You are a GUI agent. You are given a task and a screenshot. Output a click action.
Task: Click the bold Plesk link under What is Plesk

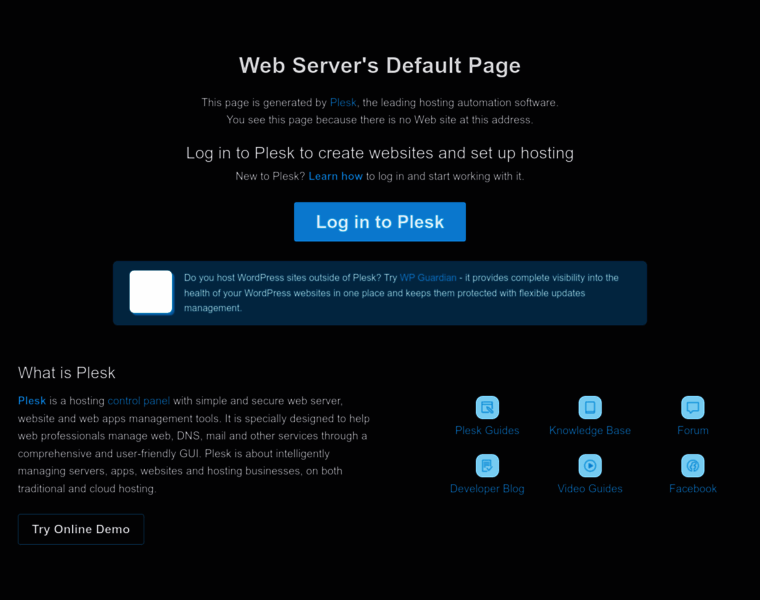[x=32, y=401]
